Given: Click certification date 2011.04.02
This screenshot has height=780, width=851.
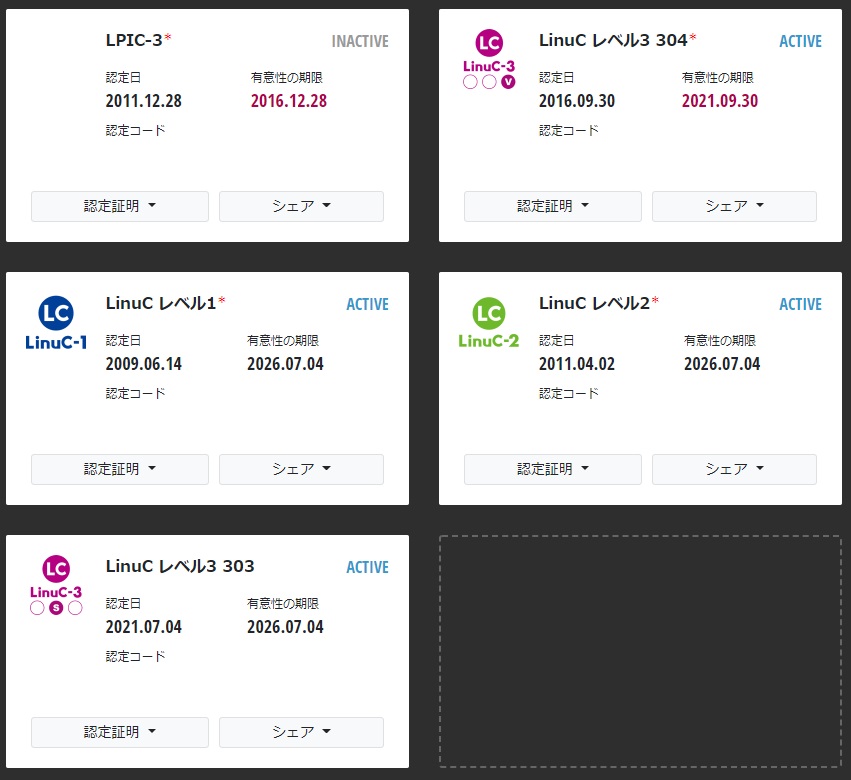Looking at the screenshot, I should pyautogui.click(x=577, y=364).
